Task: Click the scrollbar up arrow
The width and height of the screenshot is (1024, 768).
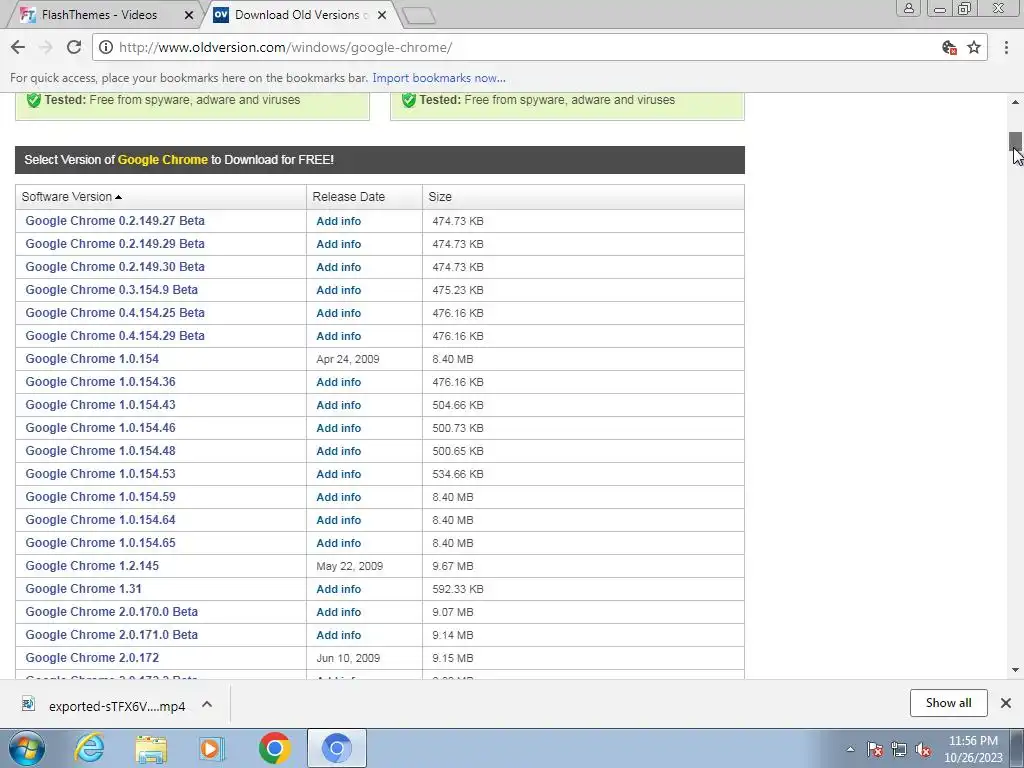Action: point(1015,102)
